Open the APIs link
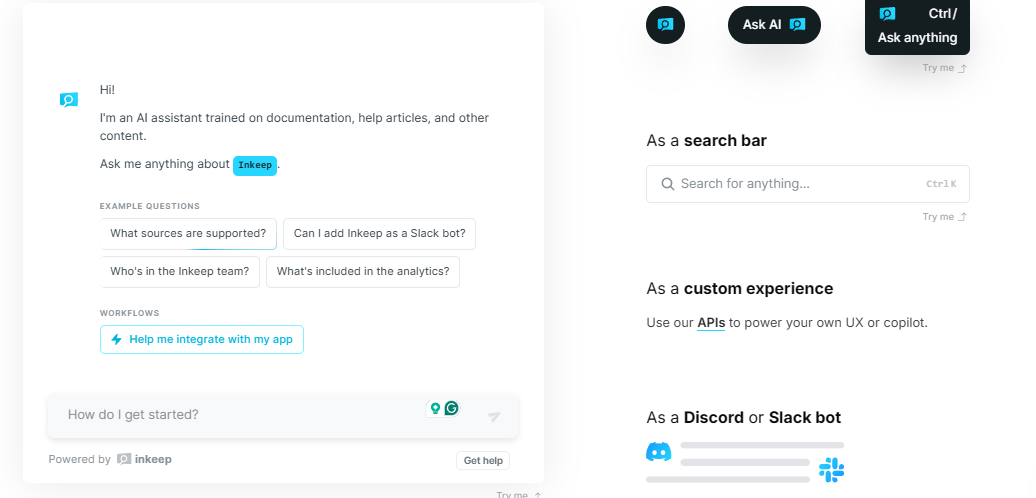The width and height of the screenshot is (1036, 498). [x=711, y=323]
